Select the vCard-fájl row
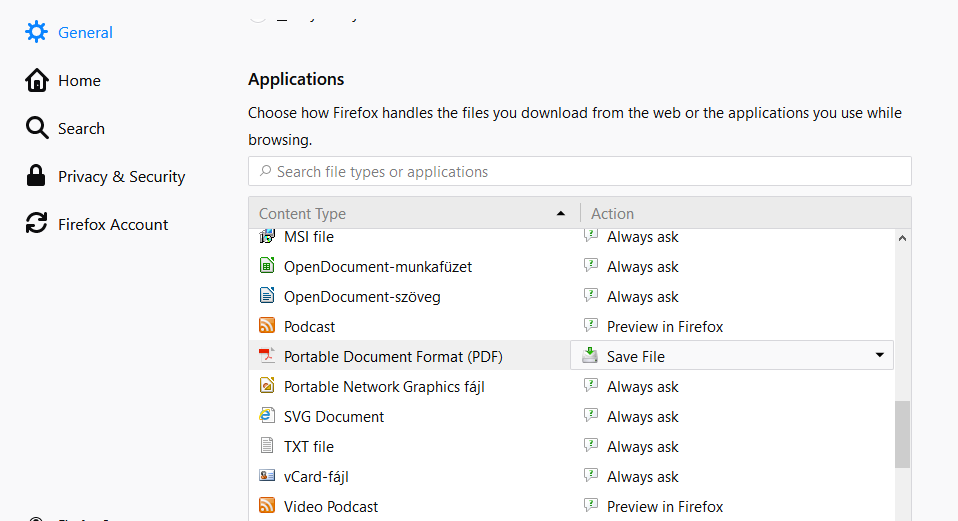Viewport: 958px width, 521px height. (571, 476)
